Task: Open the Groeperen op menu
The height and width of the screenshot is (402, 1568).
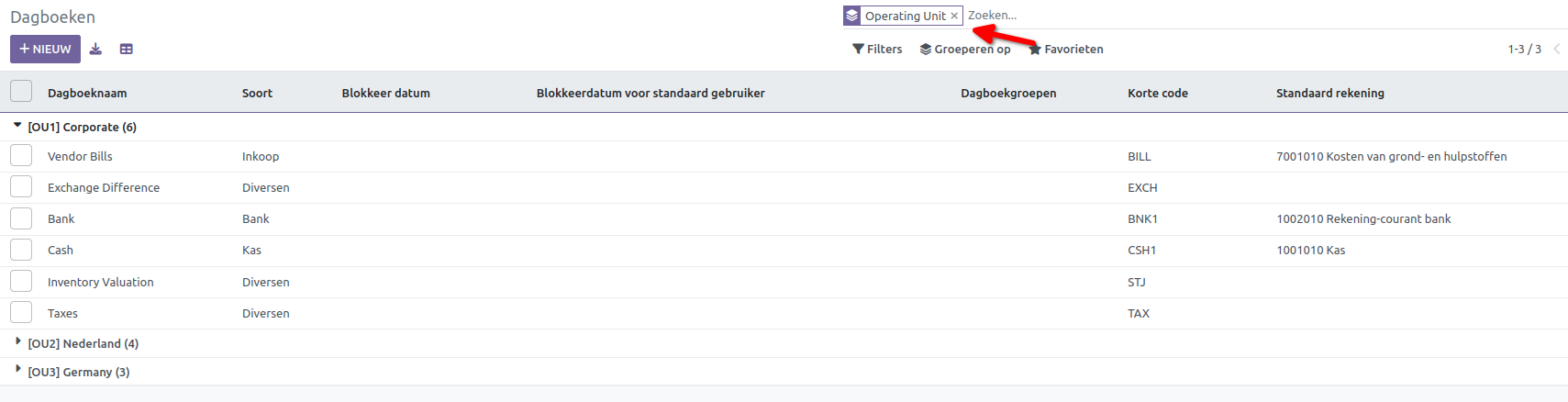Action: coord(965,50)
